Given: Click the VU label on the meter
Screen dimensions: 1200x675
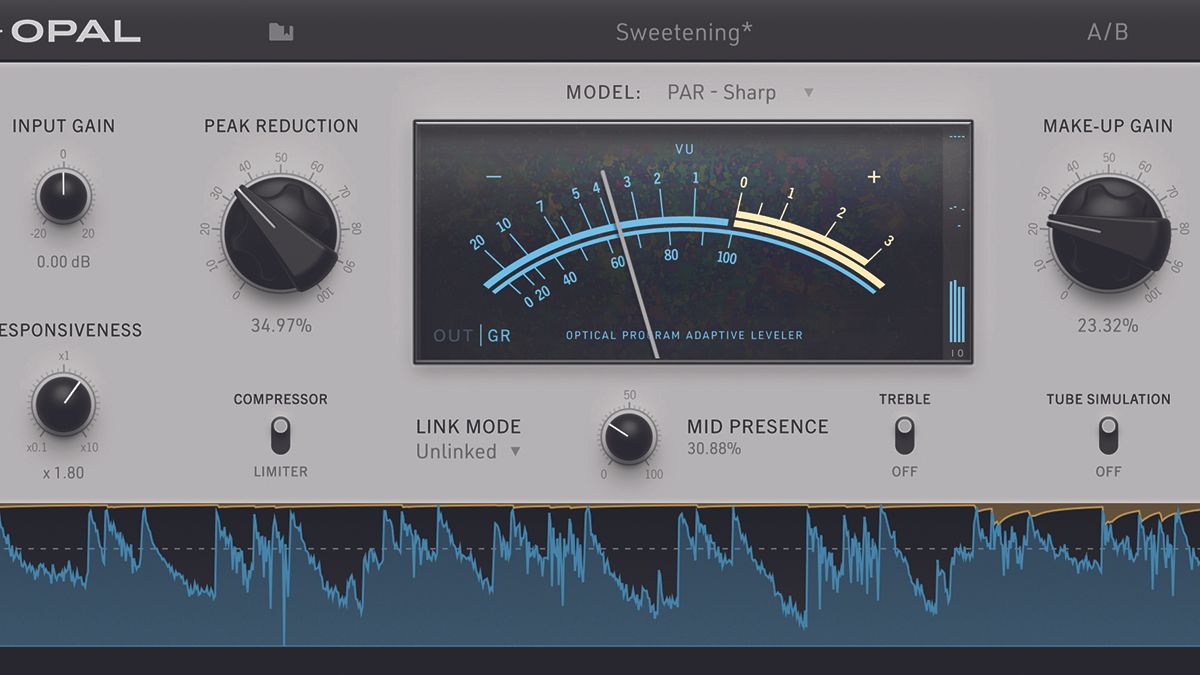Looking at the screenshot, I should pyautogui.click(x=682, y=149).
